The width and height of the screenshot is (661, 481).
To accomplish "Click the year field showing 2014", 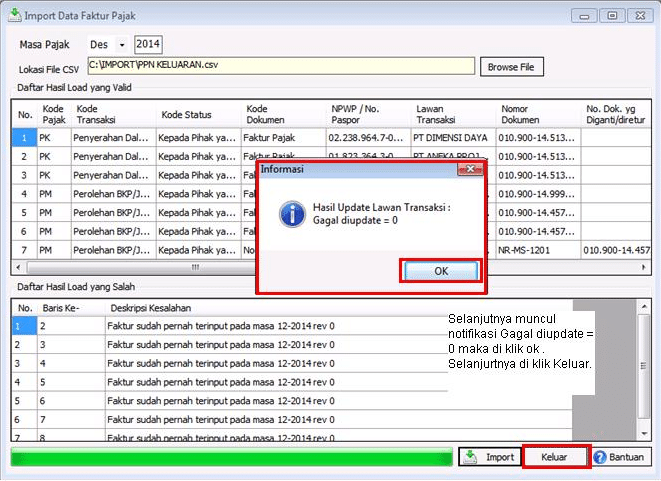I will pos(148,45).
